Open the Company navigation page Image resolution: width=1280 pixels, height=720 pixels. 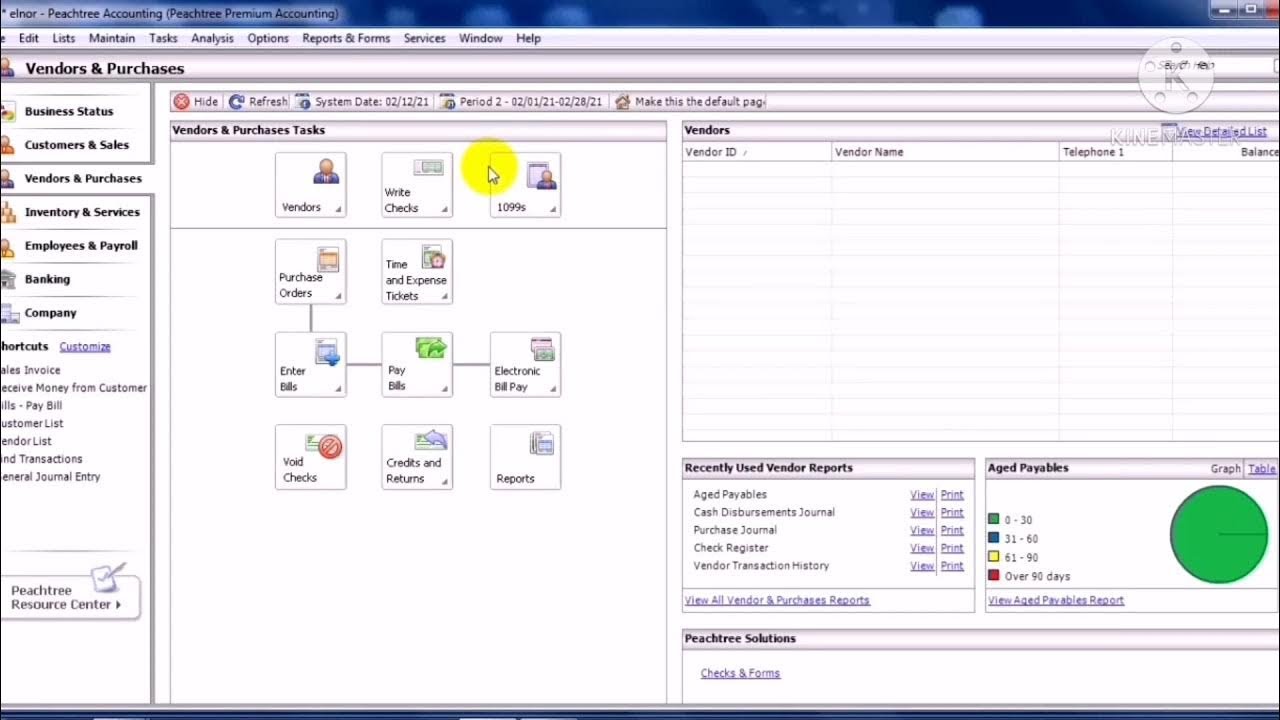coord(50,313)
